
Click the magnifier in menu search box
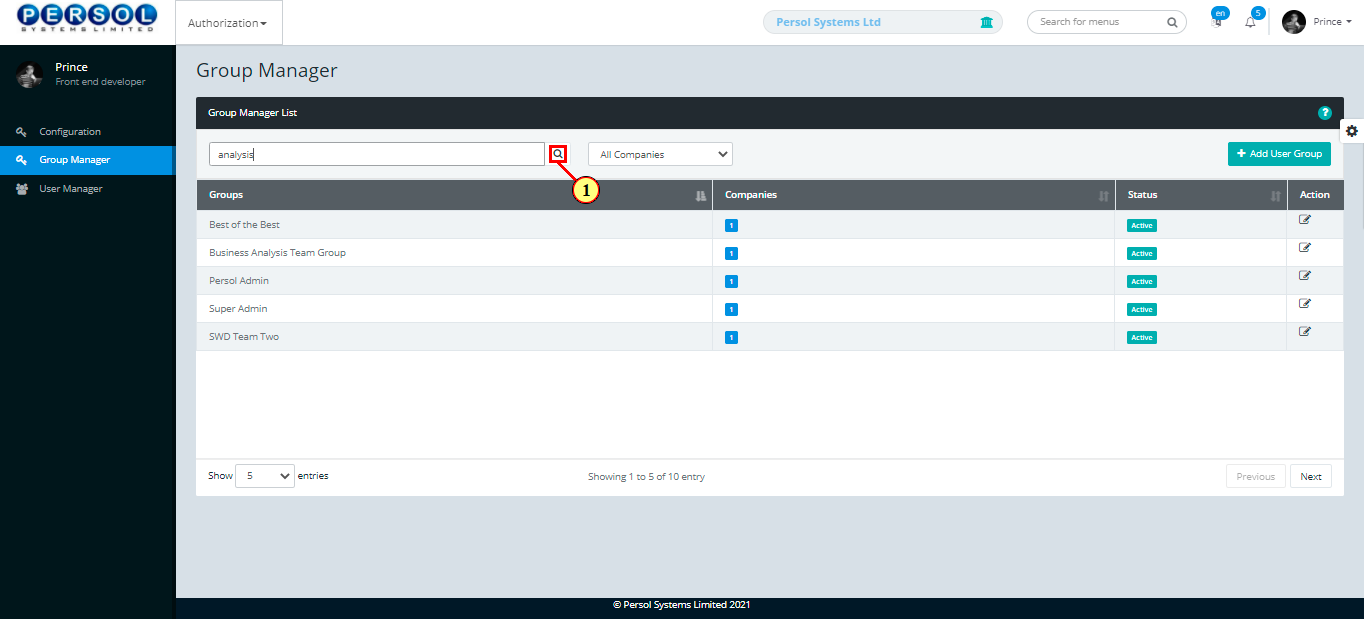(1172, 22)
